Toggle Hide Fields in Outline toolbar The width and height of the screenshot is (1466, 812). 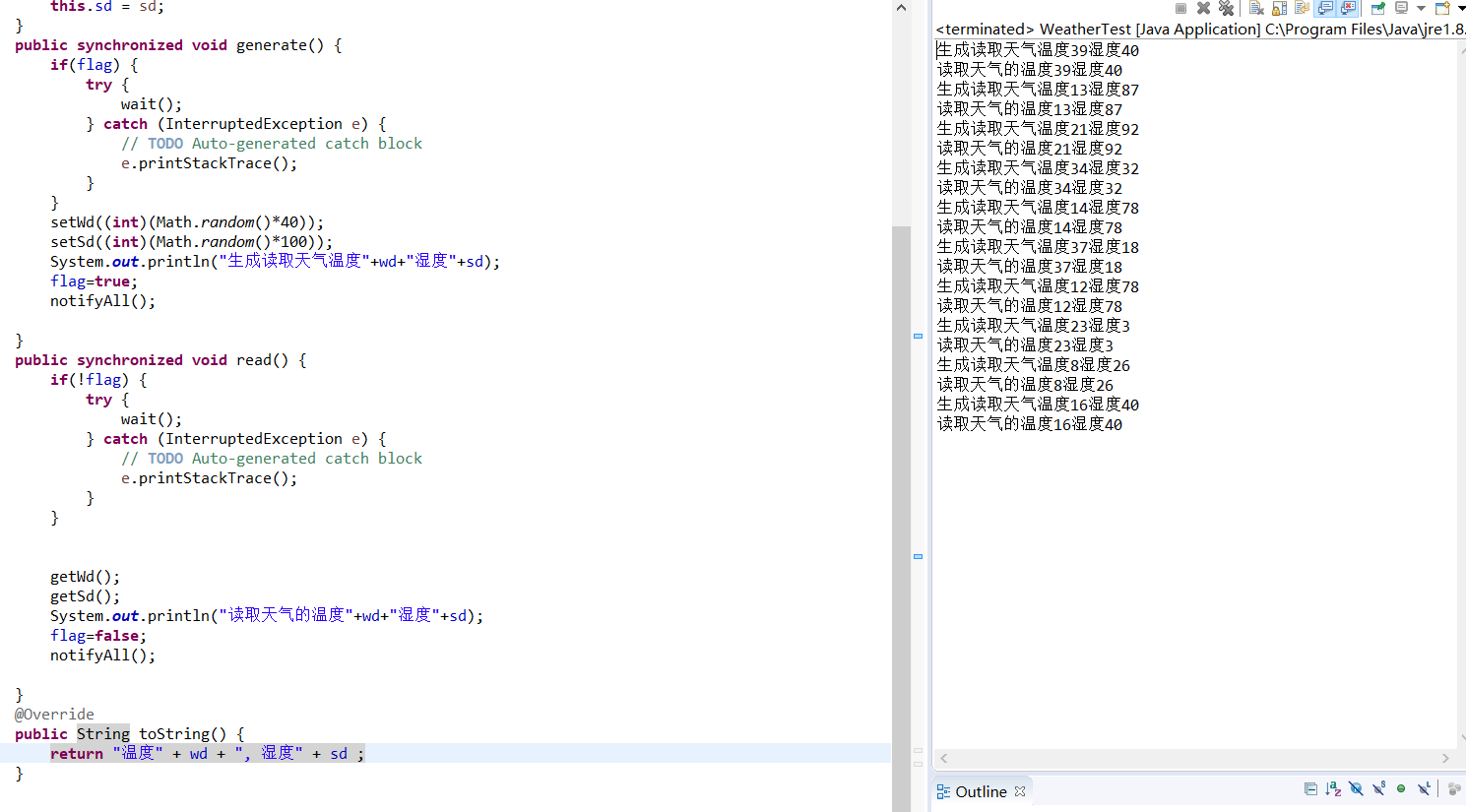coord(1356,788)
